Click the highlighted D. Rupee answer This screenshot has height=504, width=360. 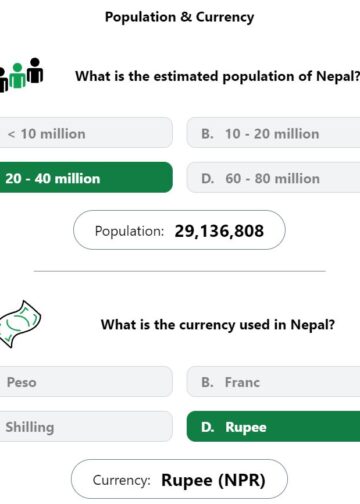273,426
